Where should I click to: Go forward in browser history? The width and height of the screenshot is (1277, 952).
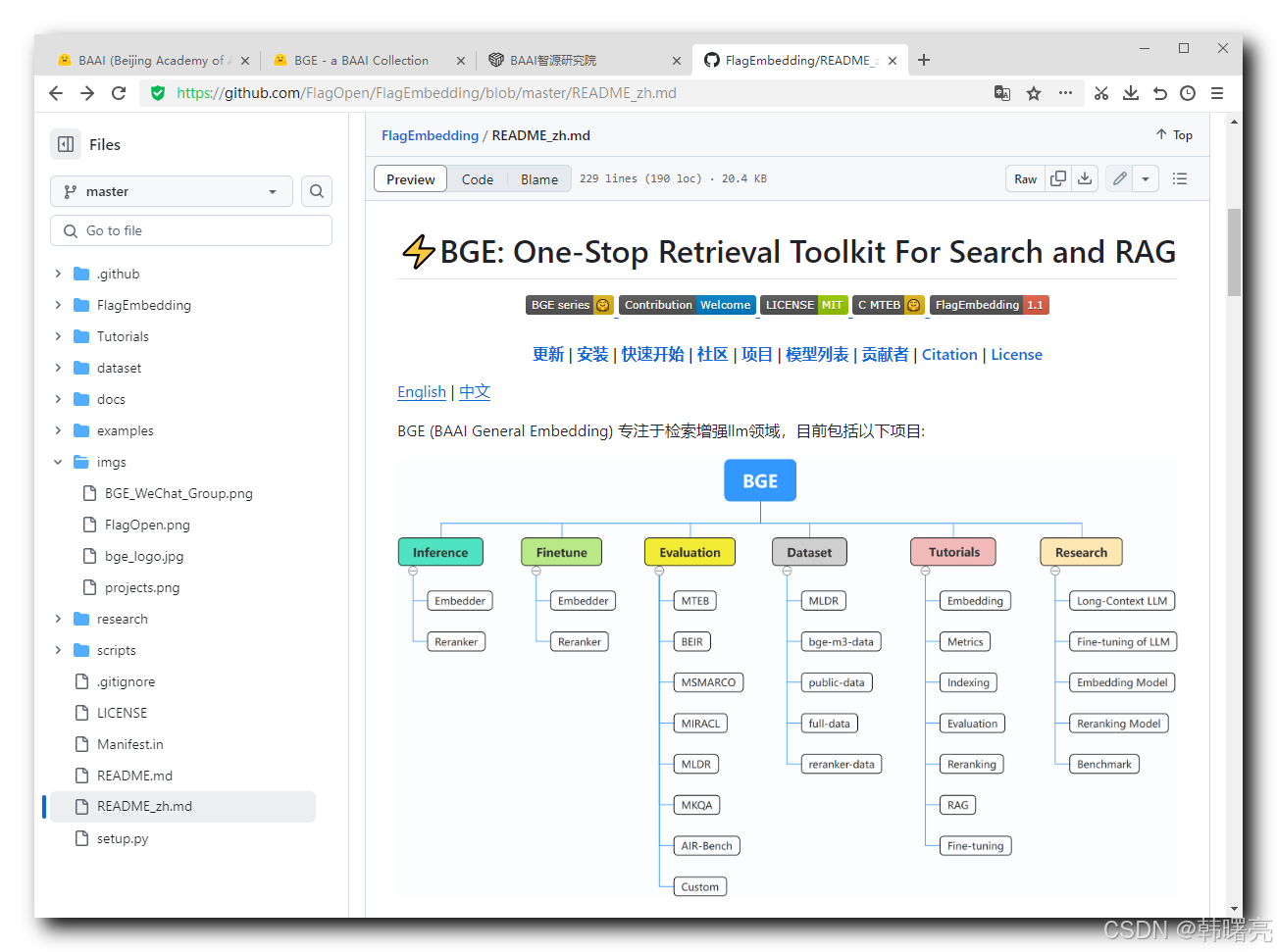point(87,93)
